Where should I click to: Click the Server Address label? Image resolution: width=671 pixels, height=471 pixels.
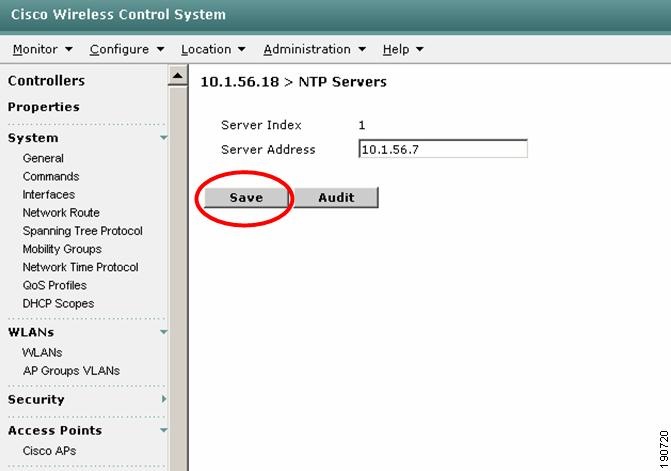tap(268, 150)
